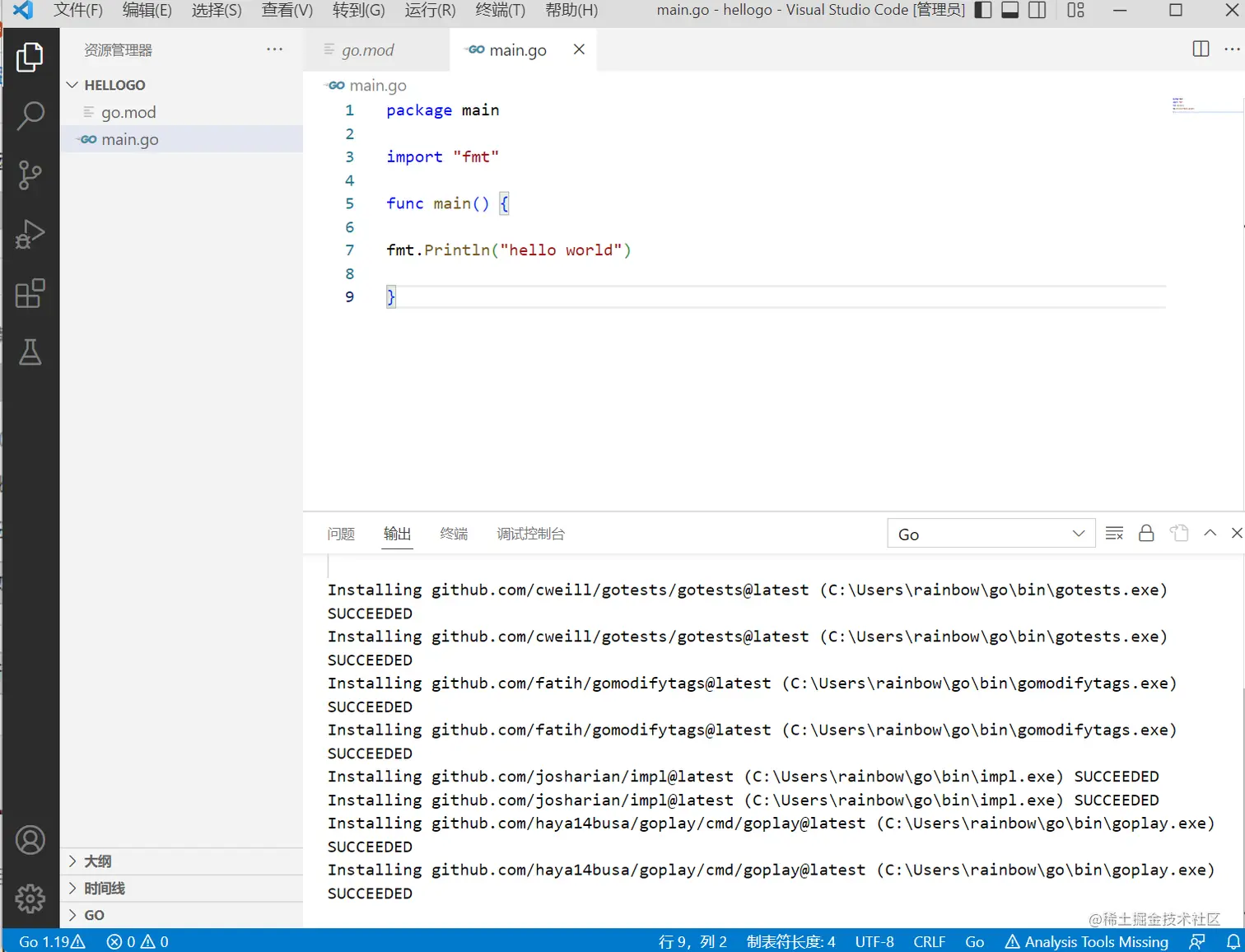The height and width of the screenshot is (952, 1245).
Task: Open the 帮助(H) menu
Action: coord(571,10)
